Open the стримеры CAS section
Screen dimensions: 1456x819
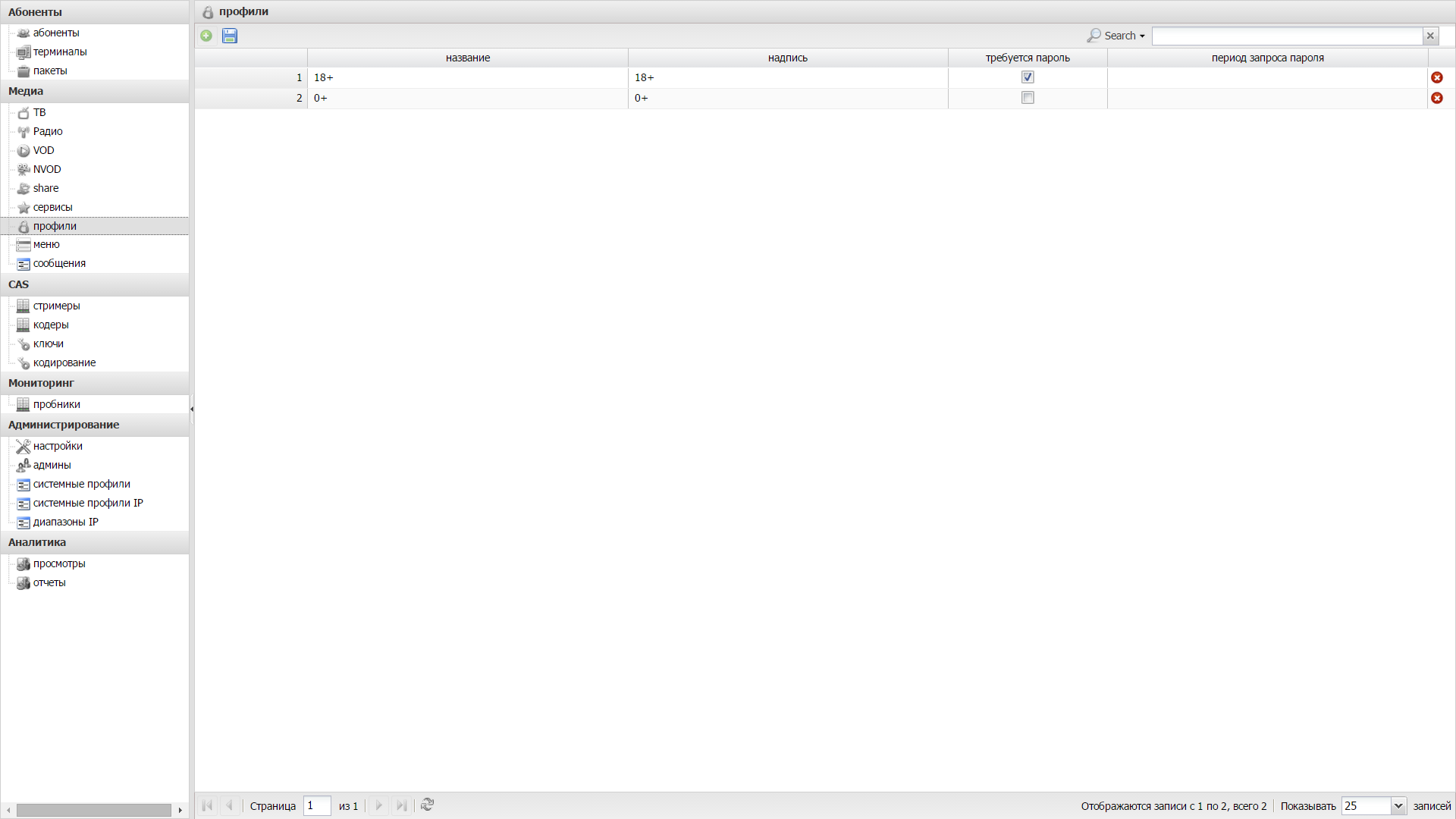tap(56, 305)
